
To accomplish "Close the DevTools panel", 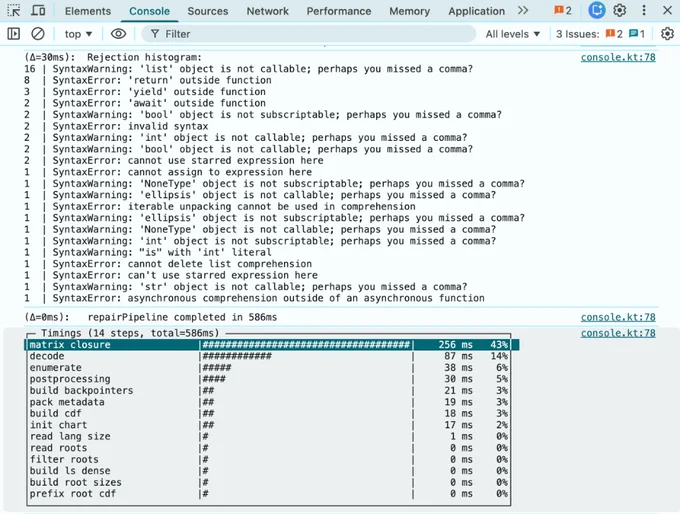I will tap(667, 10).
